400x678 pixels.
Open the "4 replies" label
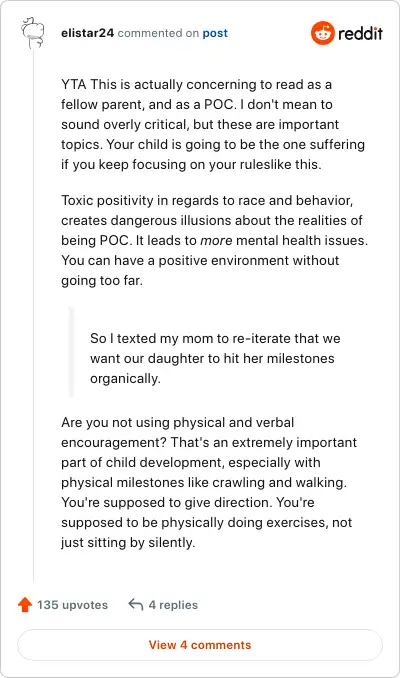173,604
